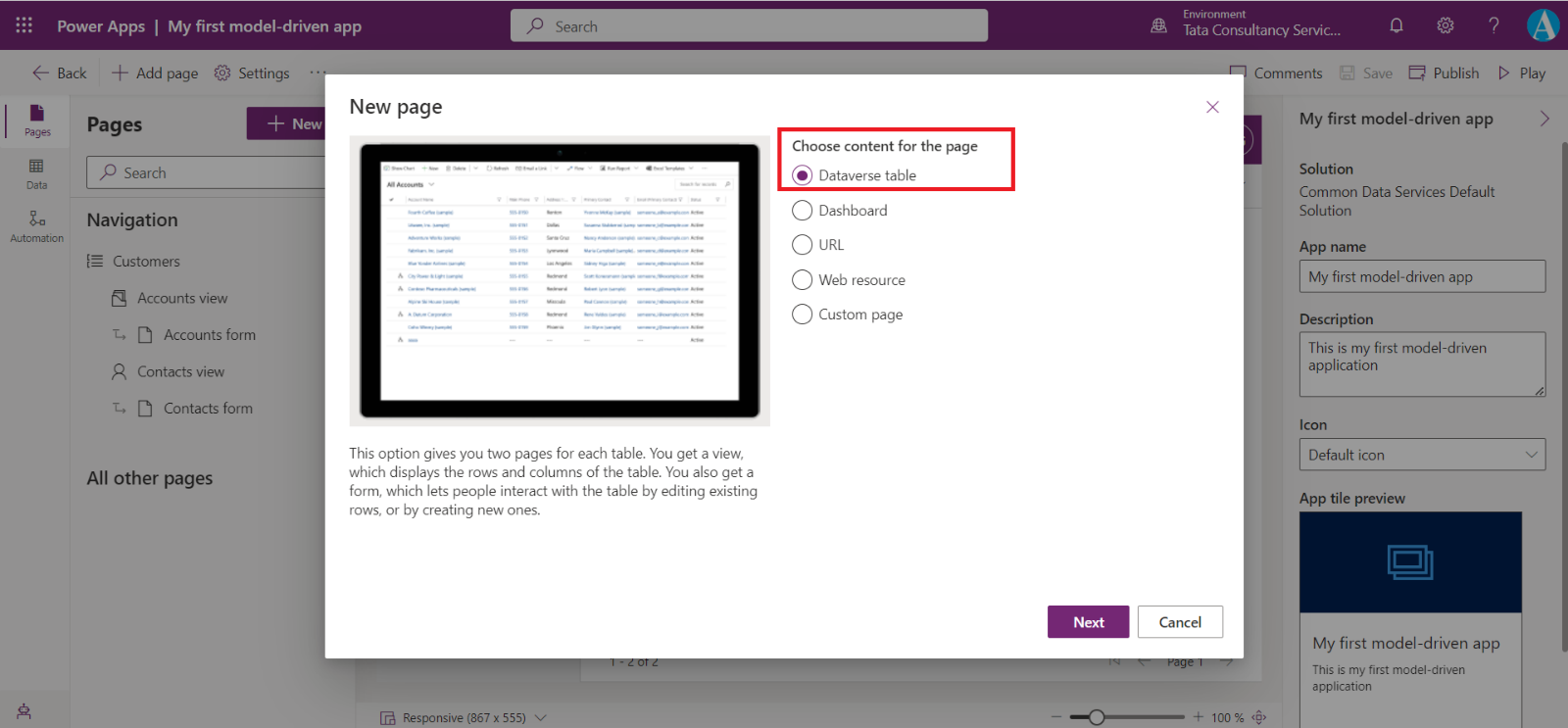
Task: Open the app launcher waffle icon
Action: [x=24, y=25]
